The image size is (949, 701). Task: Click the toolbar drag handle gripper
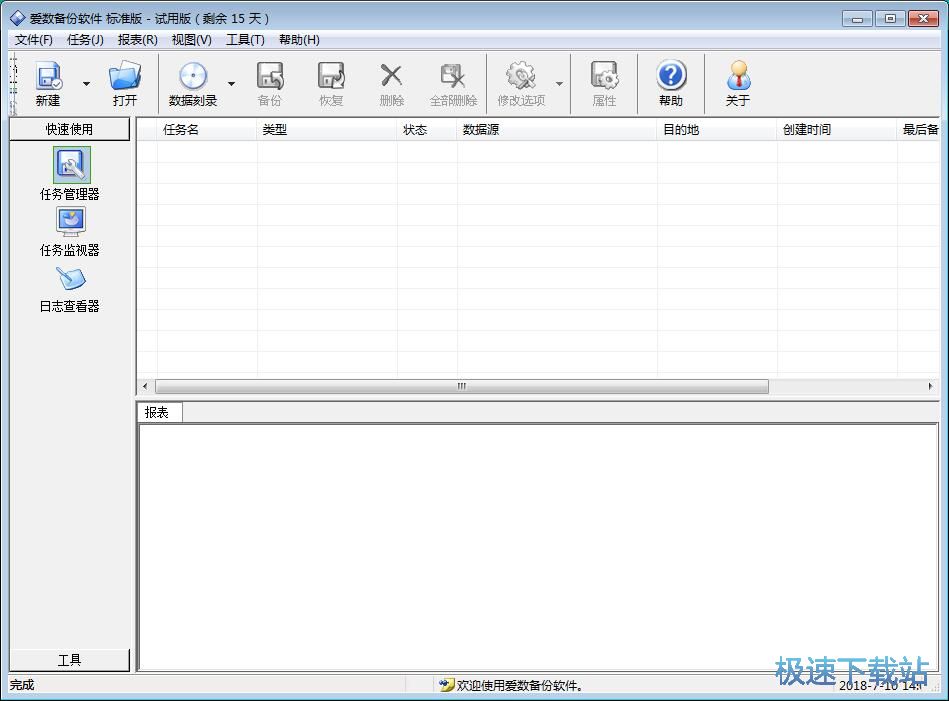point(13,84)
